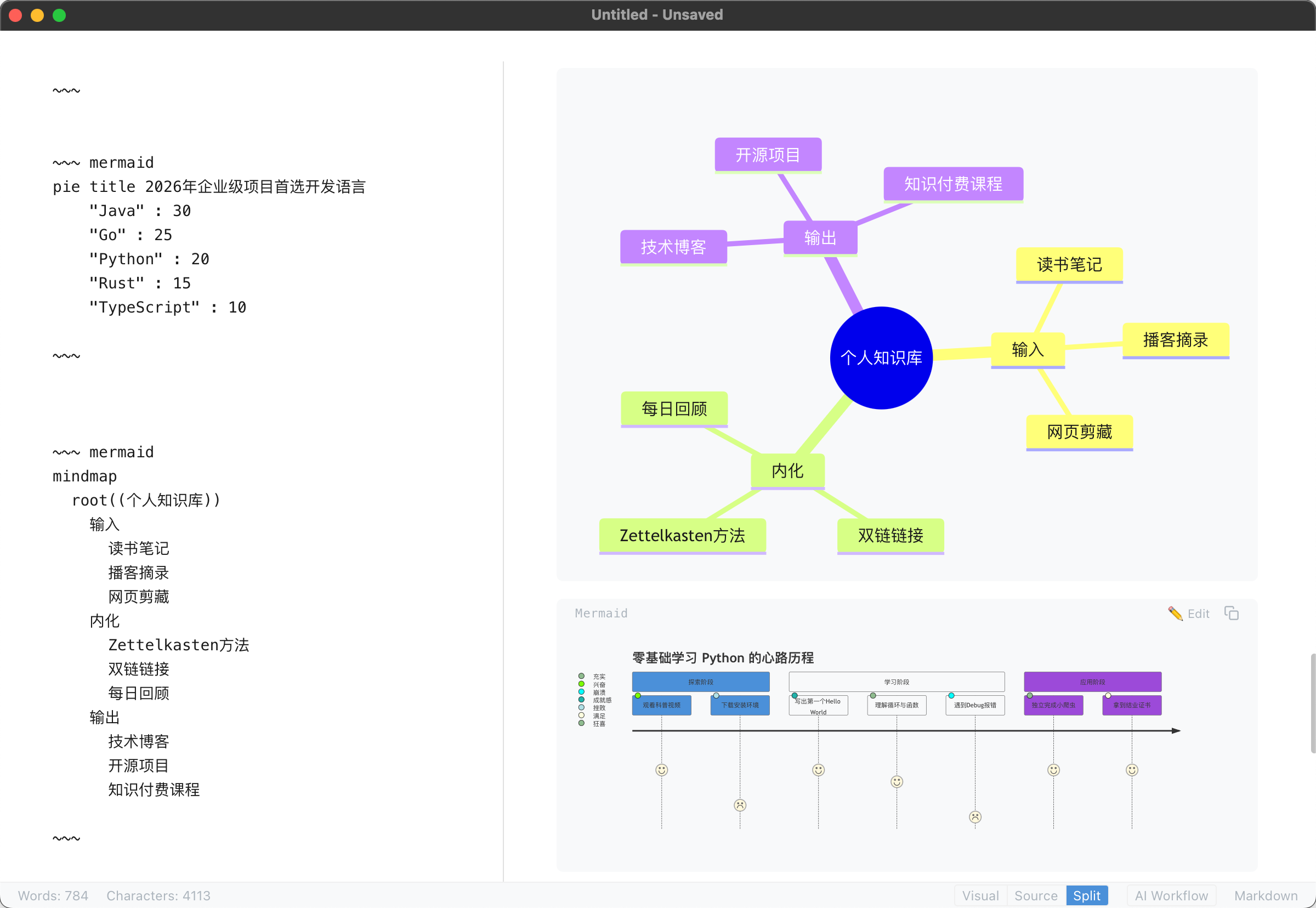Click the sad face under 遇到Debug报错
This screenshot has width=1316, height=908.
[x=974, y=817]
